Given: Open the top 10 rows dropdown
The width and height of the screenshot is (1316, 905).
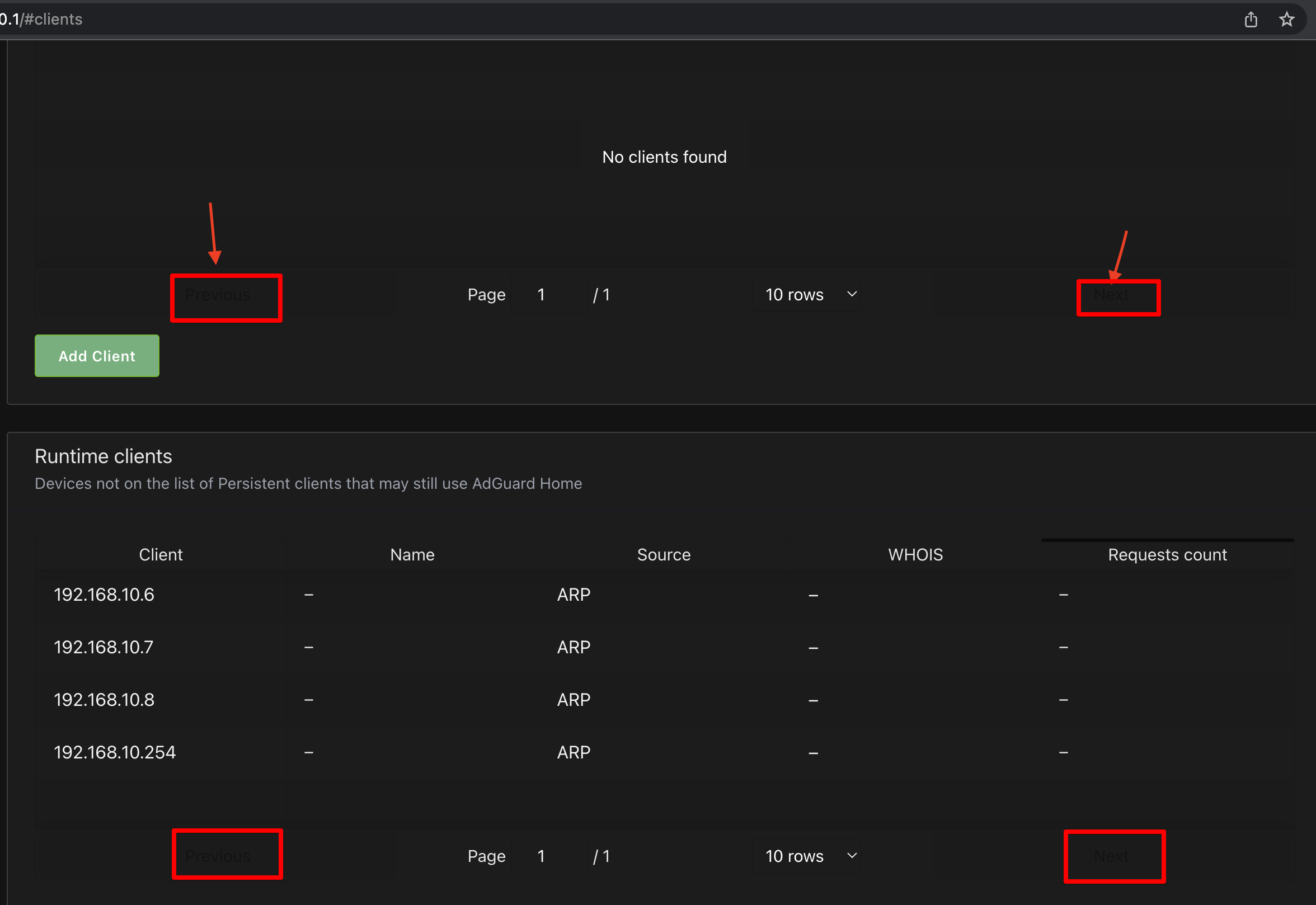Looking at the screenshot, I should [807, 294].
